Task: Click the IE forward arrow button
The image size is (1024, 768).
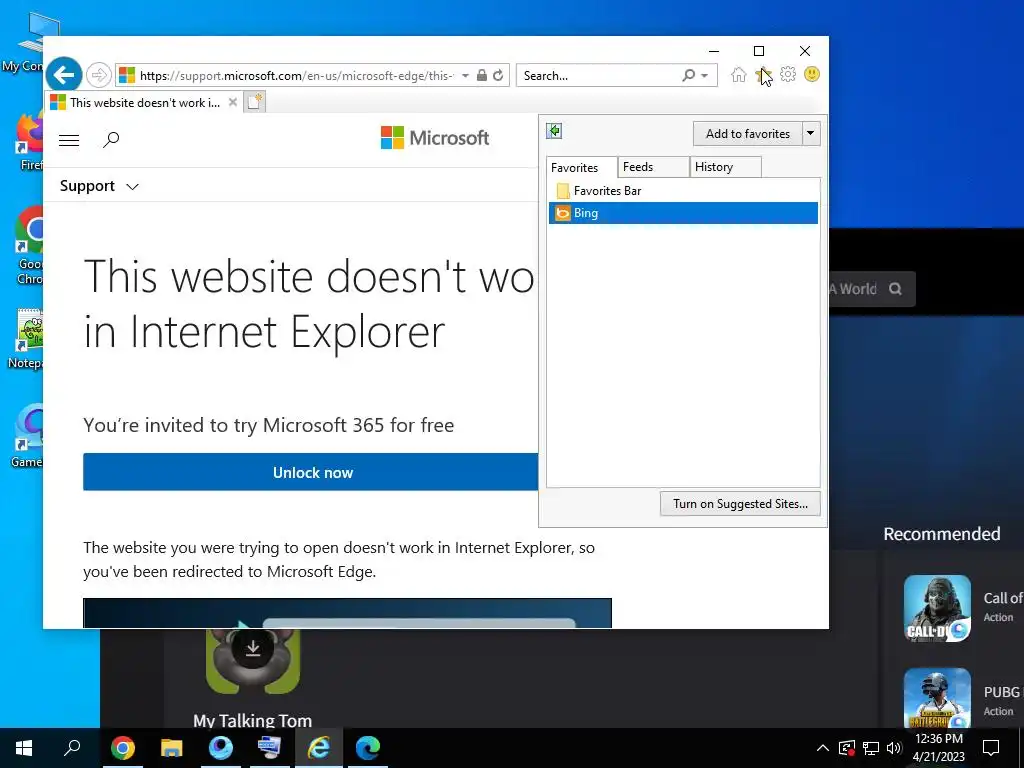Action: click(99, 75)
